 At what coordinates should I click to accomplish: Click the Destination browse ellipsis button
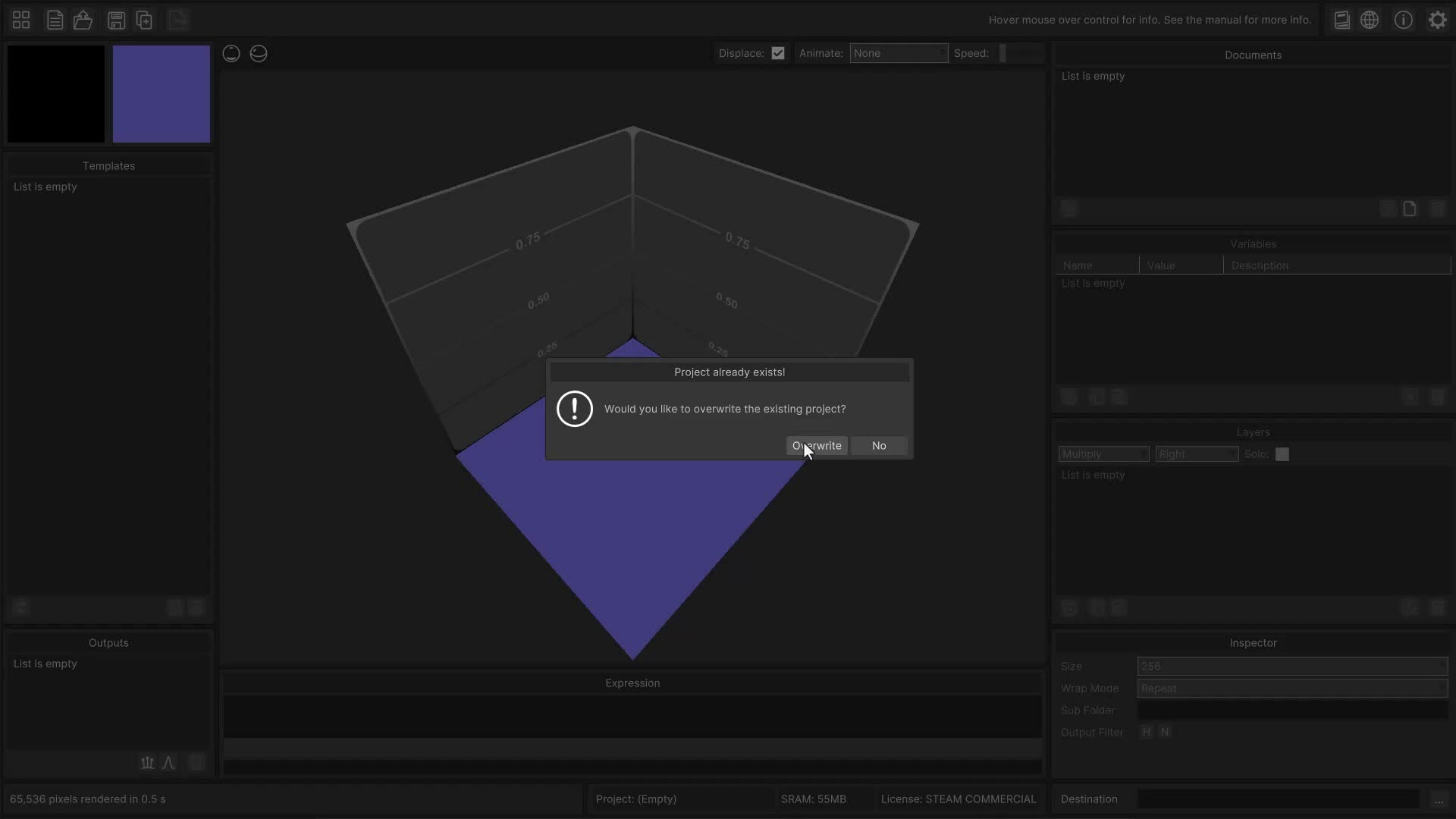point(1438,799)
